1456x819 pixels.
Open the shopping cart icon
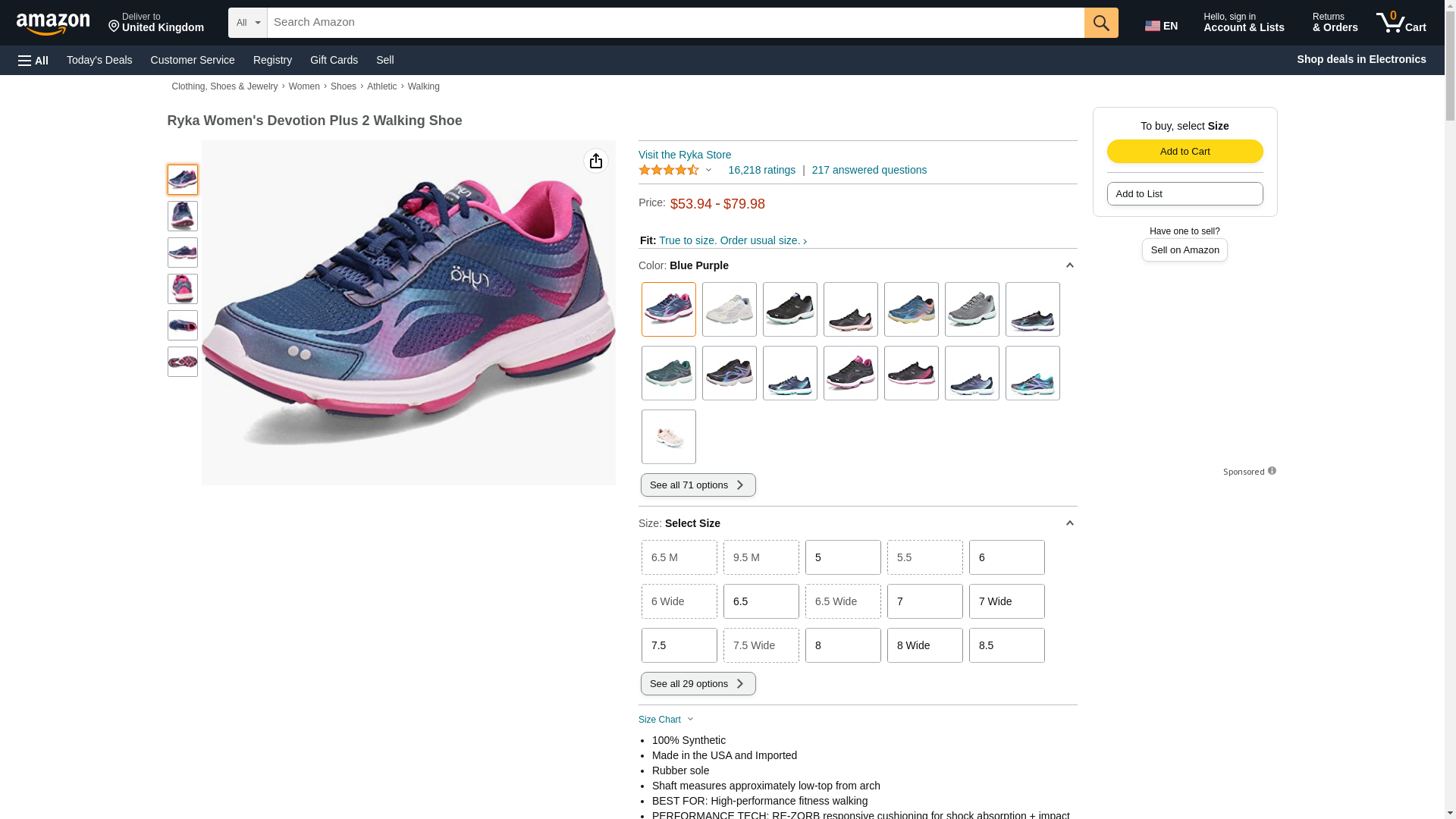[1401, 23]
